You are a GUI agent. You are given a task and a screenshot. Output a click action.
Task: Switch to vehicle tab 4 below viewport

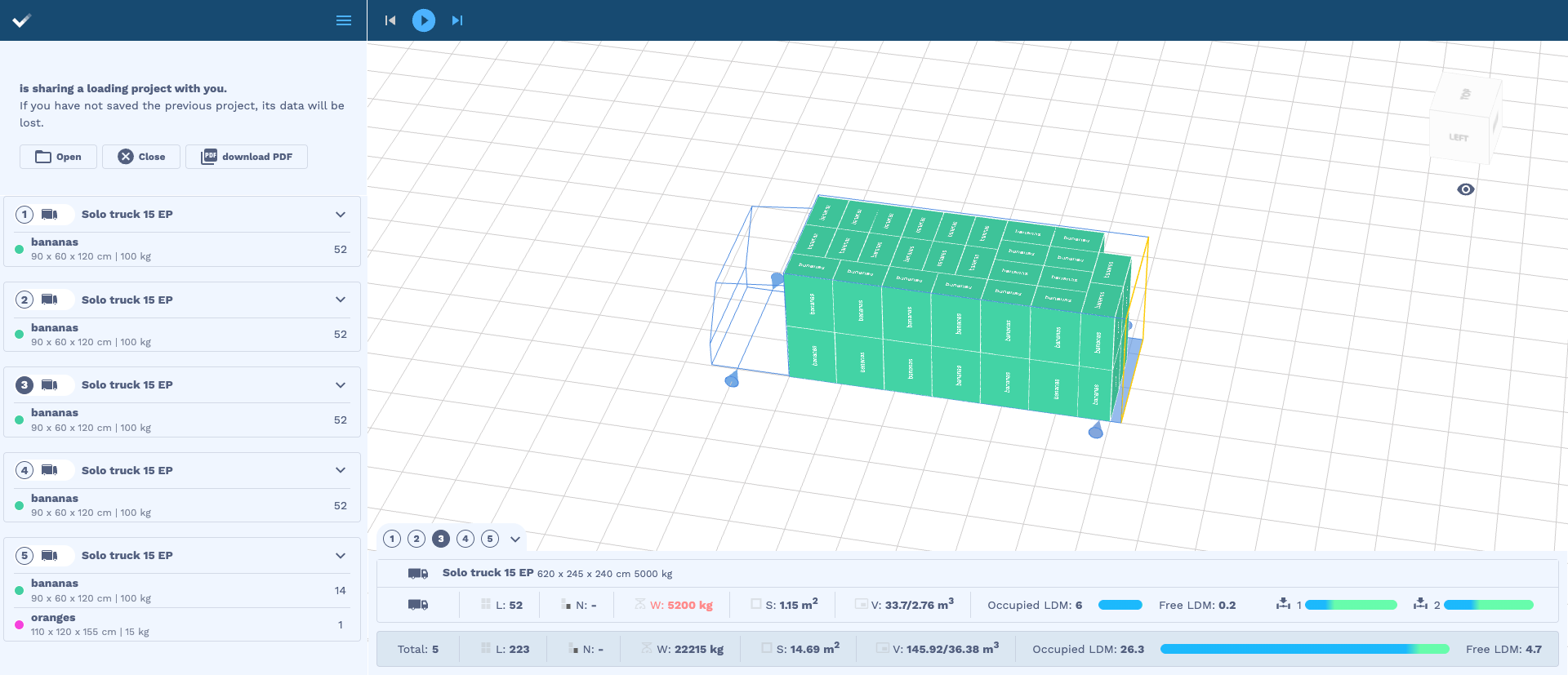[x=465, y=539]
